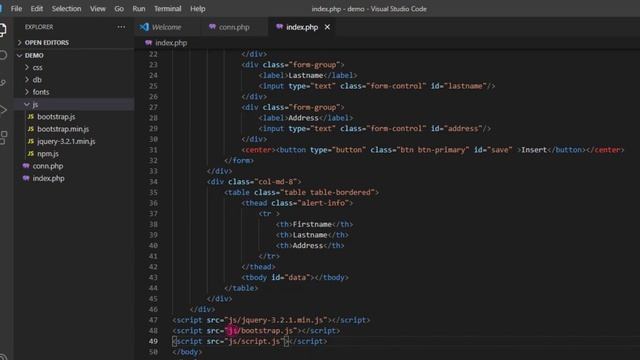Viewport: 640px width, 360px height.
Task: Open the Edit menu
Action: tap(36, 9)
